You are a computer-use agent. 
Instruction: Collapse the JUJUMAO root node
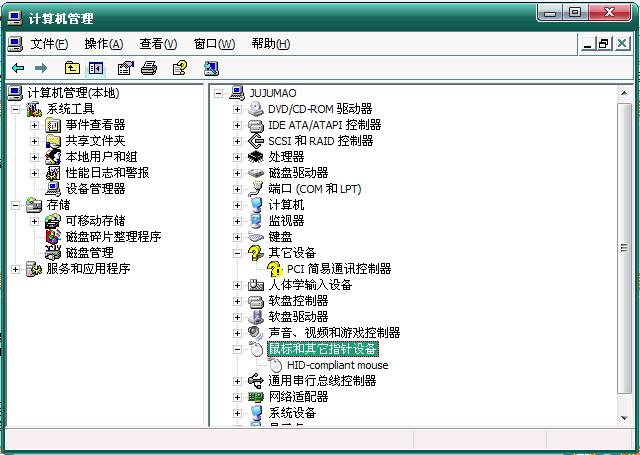(x=218, y=93)
